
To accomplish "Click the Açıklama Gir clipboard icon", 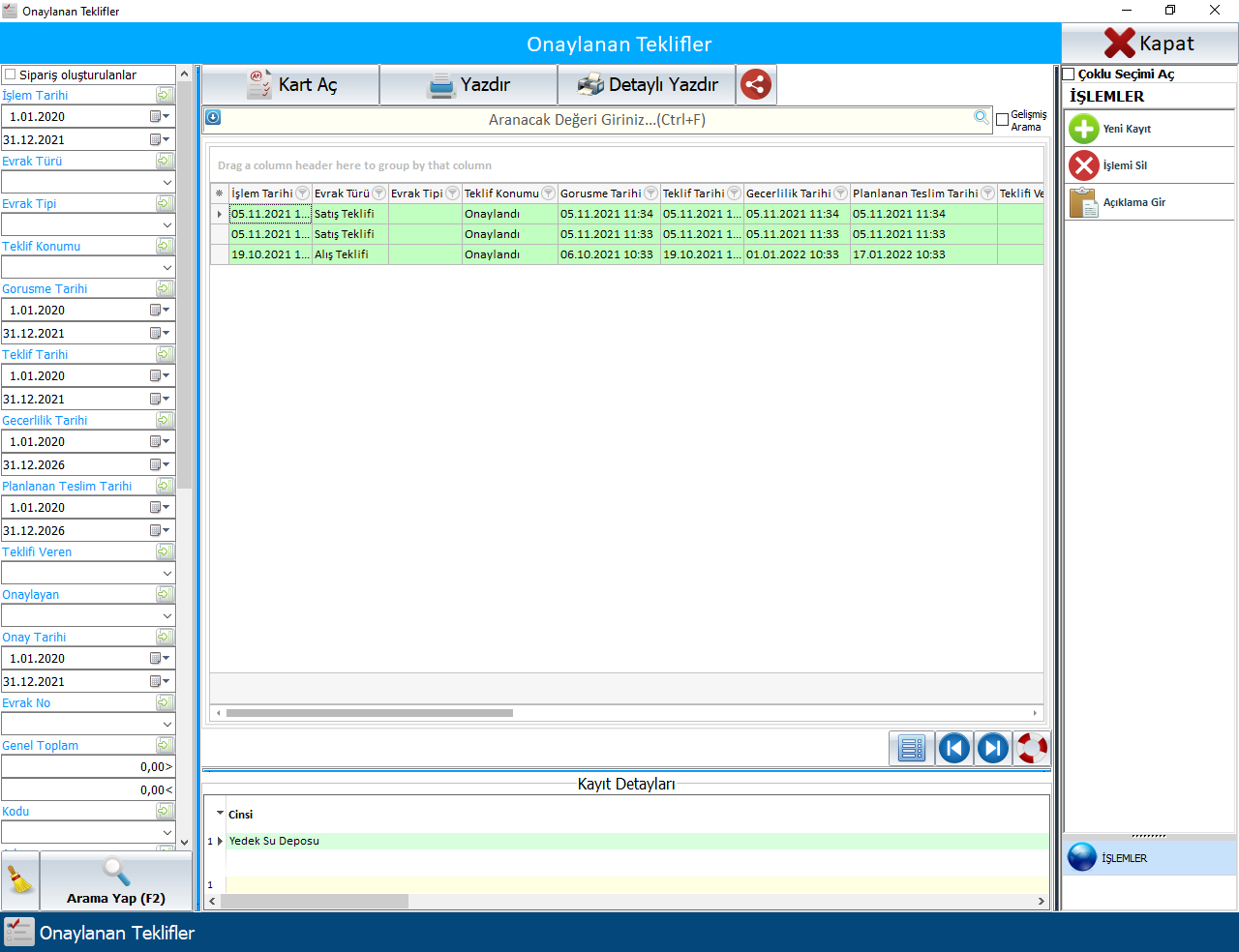I will coord(1083,202).
